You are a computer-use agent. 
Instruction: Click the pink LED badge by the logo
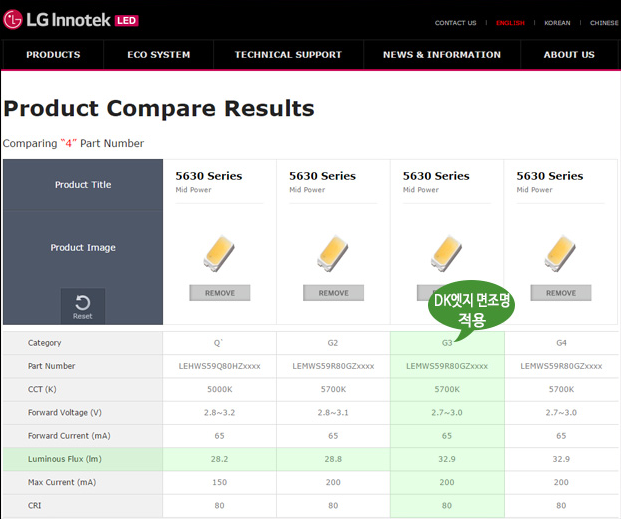[126, 21]
